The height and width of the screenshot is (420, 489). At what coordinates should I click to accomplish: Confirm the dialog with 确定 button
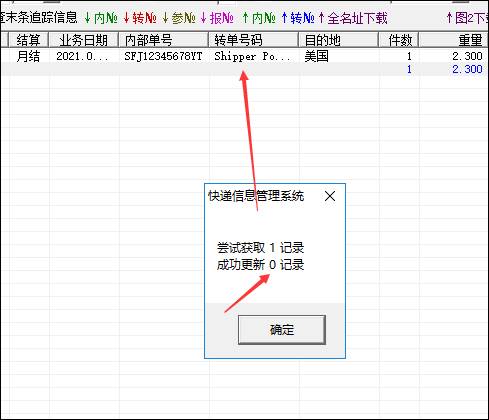[x=282, y=330]
